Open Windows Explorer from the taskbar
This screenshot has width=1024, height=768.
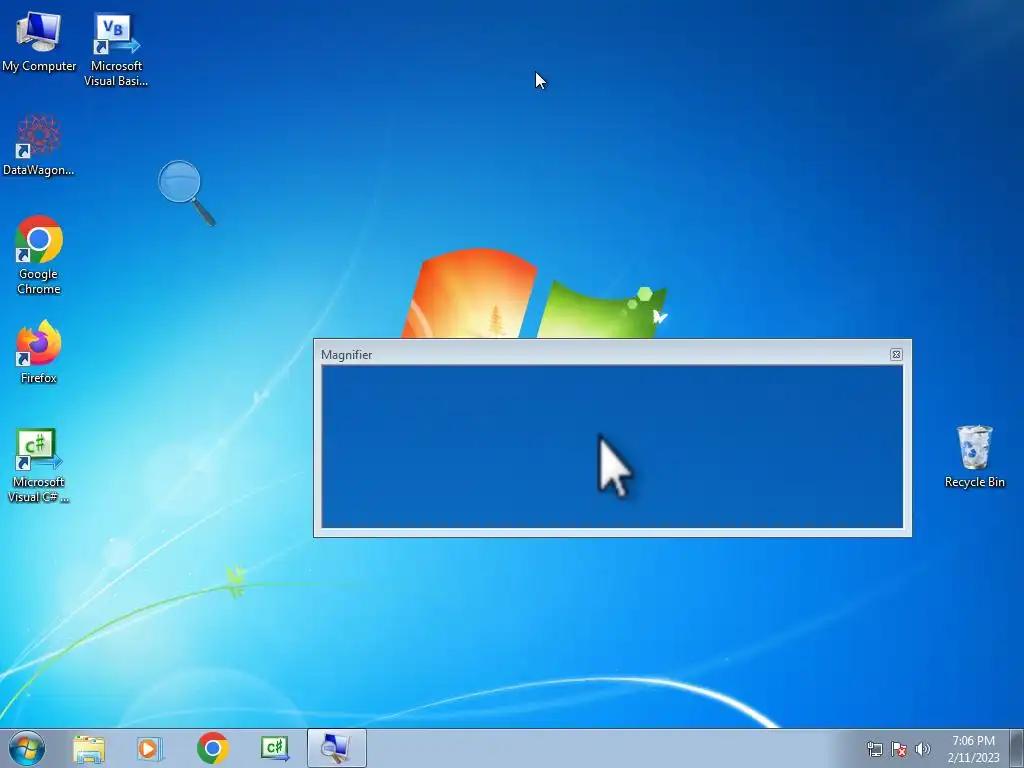(89, 749)
